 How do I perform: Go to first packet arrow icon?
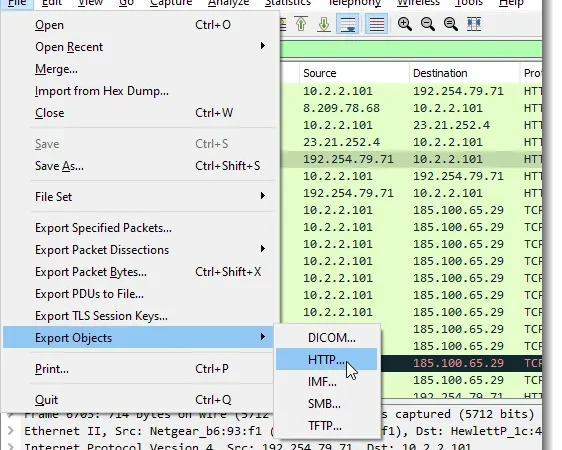pos(301,24)
